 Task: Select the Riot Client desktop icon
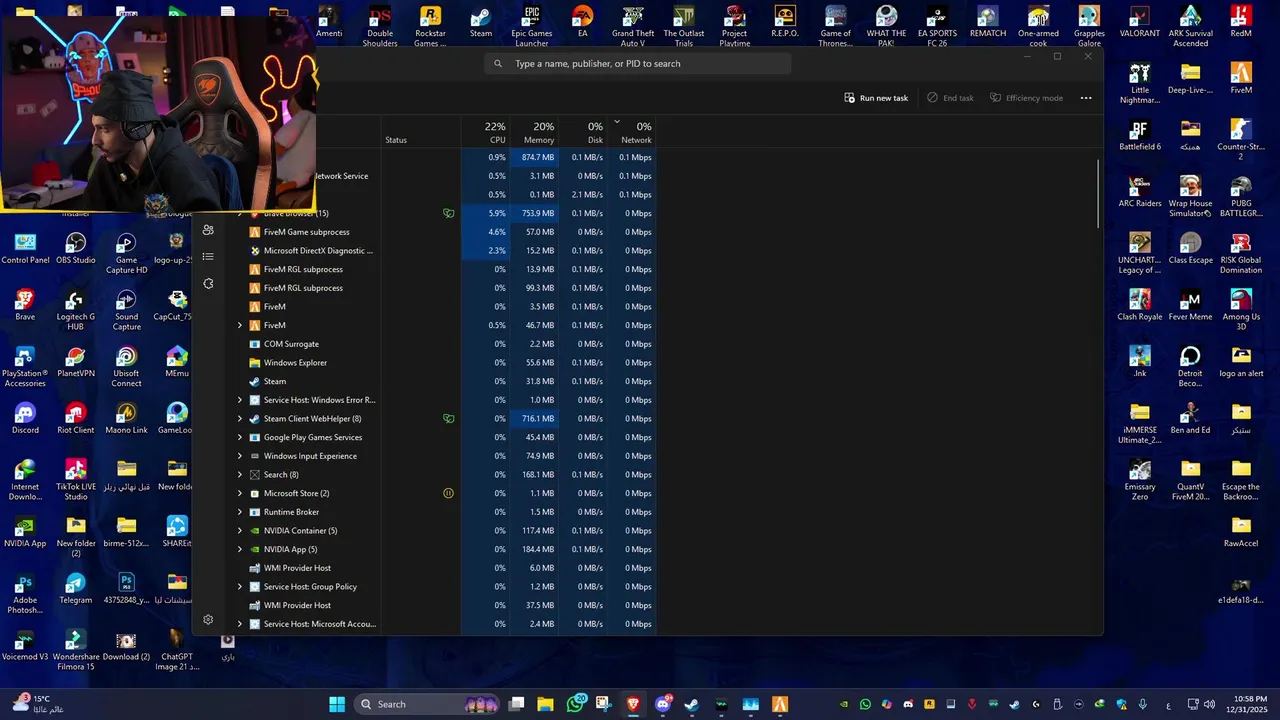[x=76, y=419]
